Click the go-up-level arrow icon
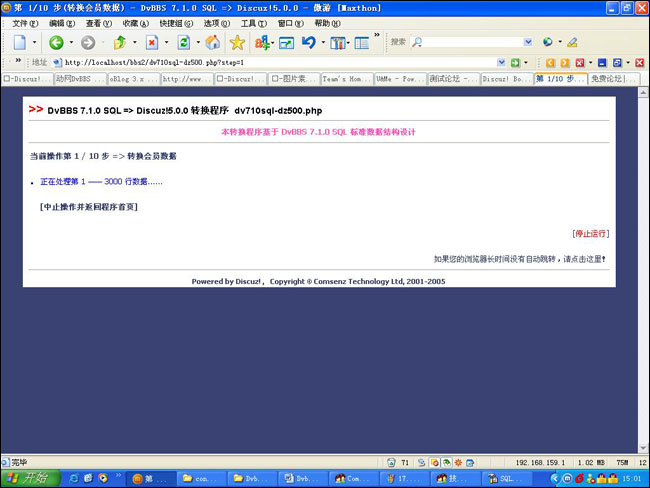 (120, 42)
